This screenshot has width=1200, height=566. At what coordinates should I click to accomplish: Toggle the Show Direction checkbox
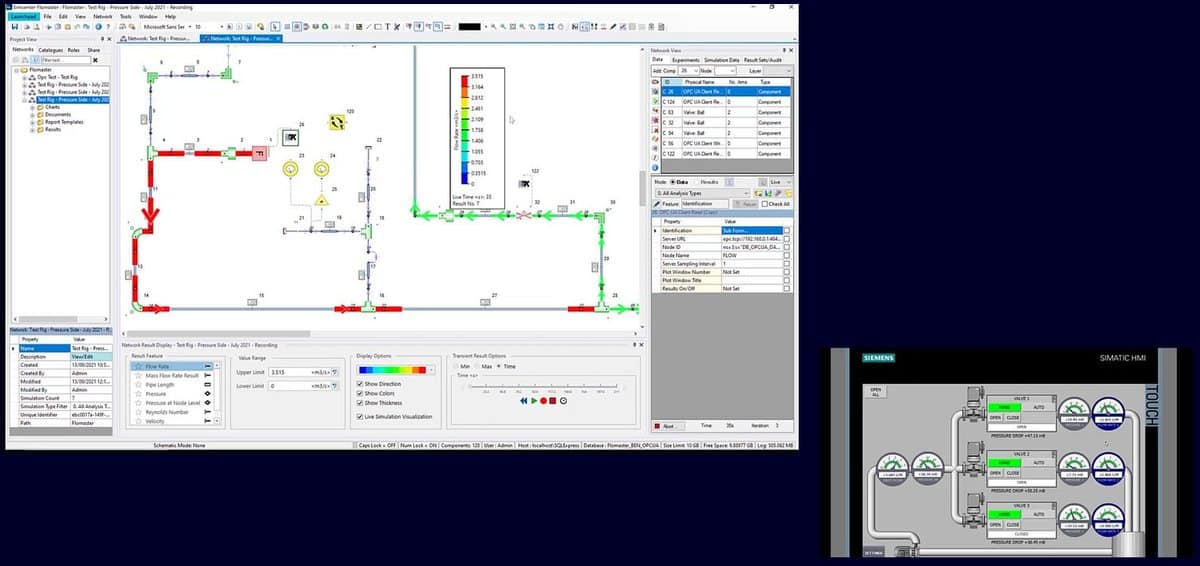click(x=360, y=384)
